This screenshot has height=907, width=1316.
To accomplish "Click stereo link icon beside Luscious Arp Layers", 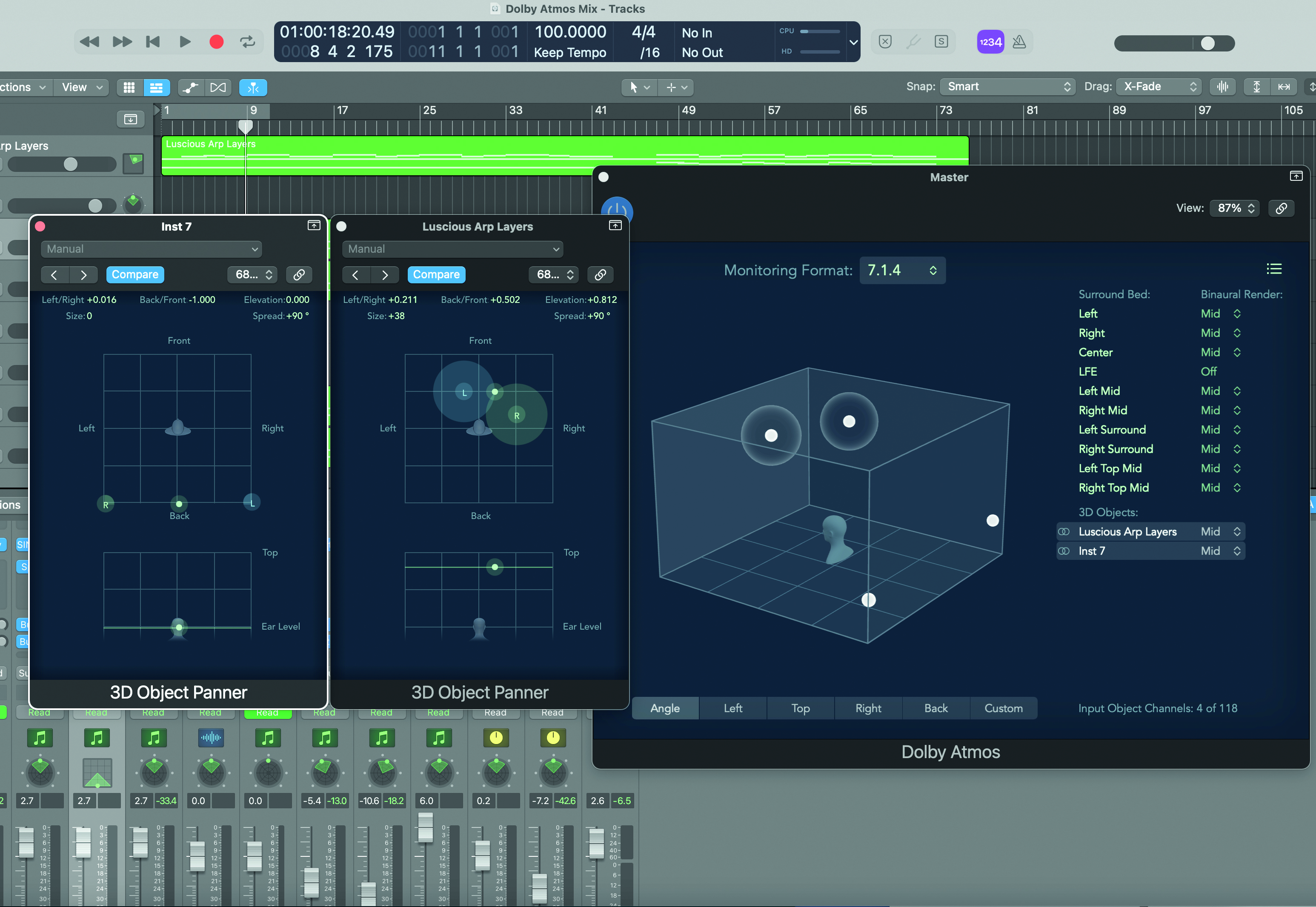I will pos(1064,532).
